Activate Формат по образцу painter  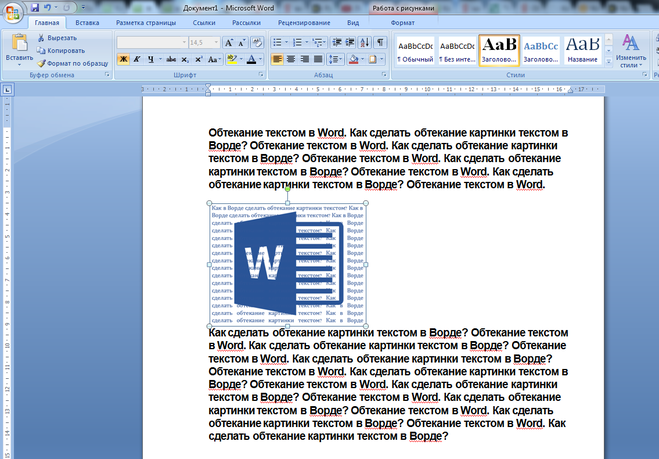pyautogui.click(x=72, y=63)
